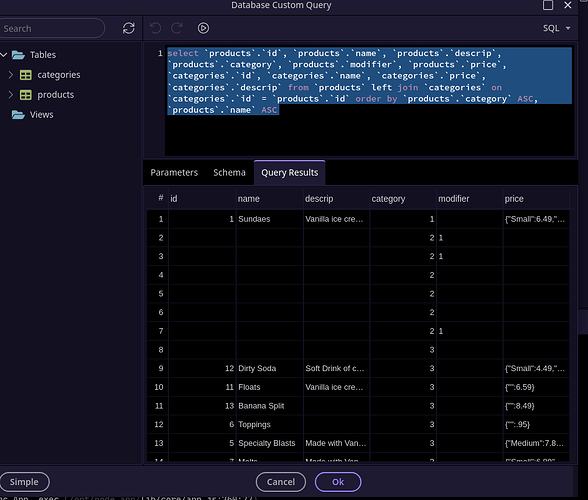This screenshot has width=588, height=500.
Task: Click the Dirty Soda name cell
Action: (269, 368)
